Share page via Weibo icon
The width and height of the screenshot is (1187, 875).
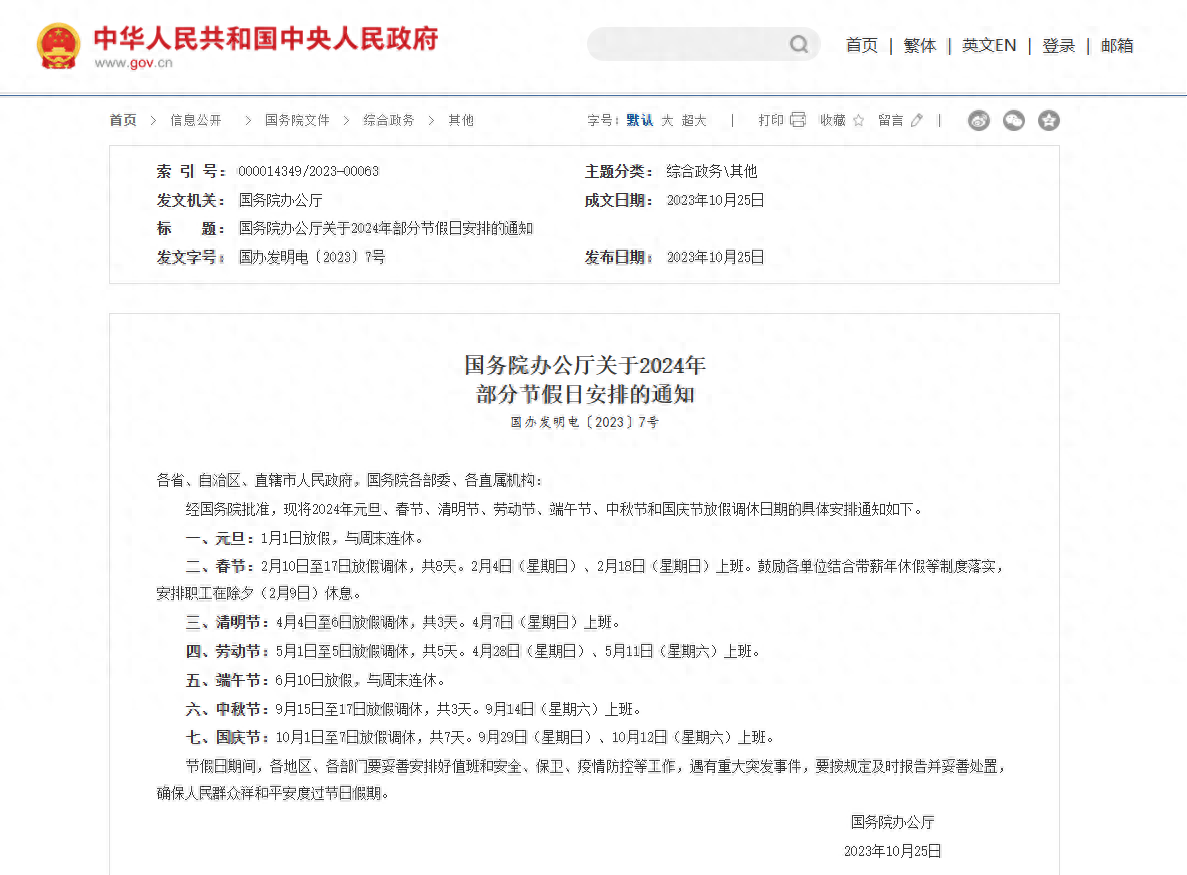coord(978,121)
